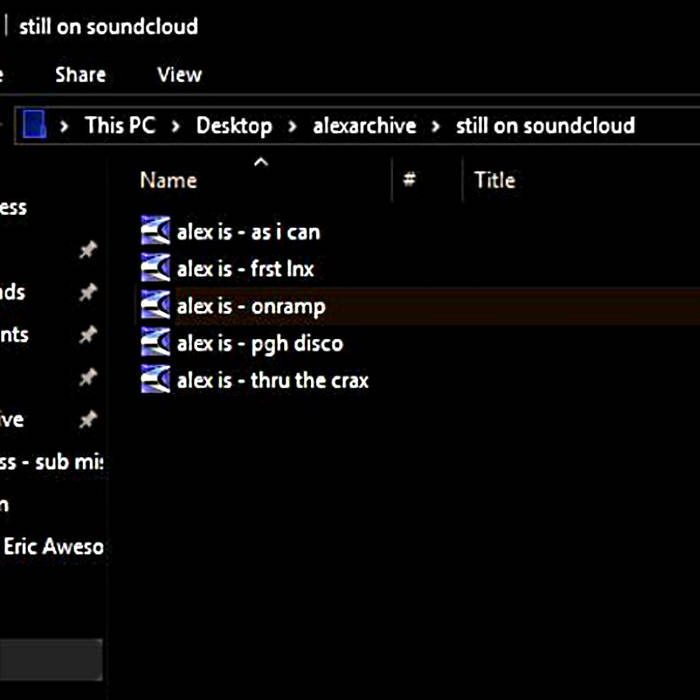Expand the chevron after 'alexarchive' breadcrumb
The image size is (700, 700).
click(x=435, y=126)
